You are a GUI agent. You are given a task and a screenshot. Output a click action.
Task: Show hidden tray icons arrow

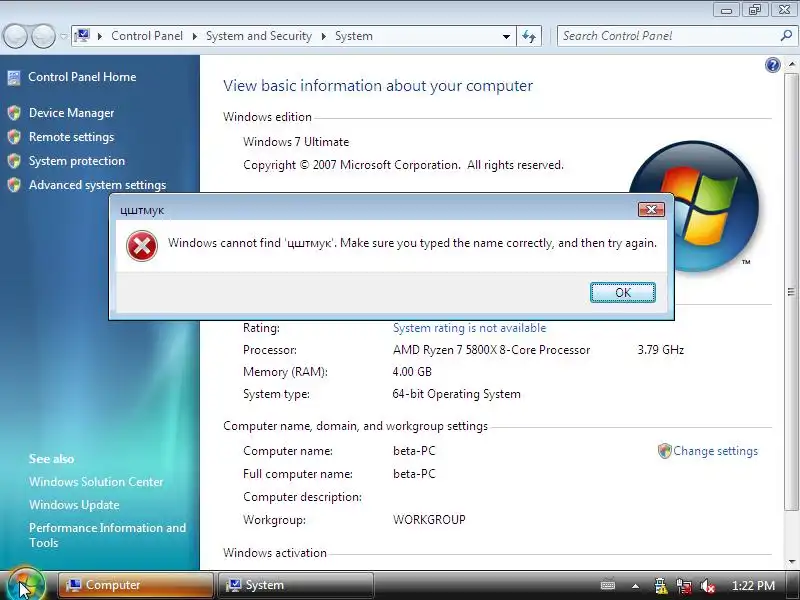635,586
